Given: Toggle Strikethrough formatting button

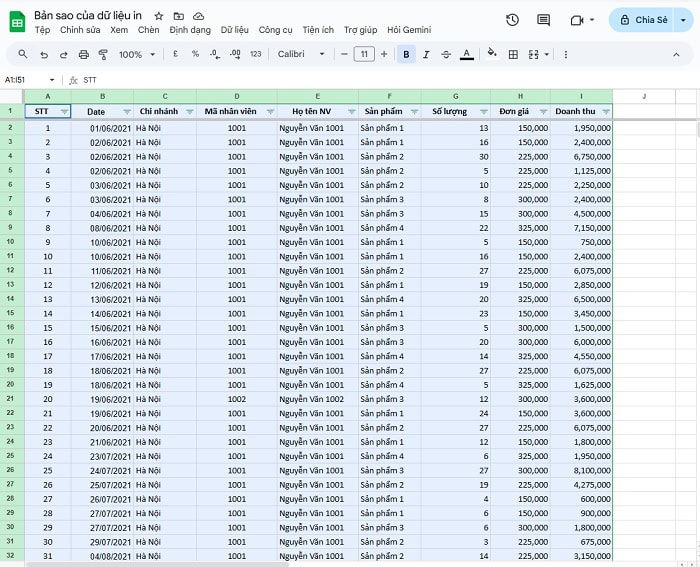Looking at the screenshot, I should [445, 54].
